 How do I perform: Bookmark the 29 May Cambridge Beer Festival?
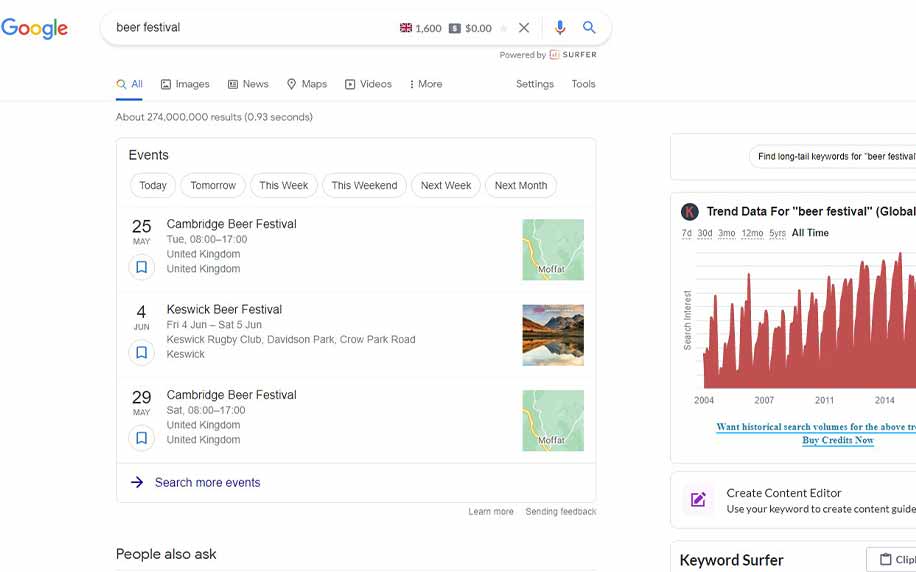141,438
